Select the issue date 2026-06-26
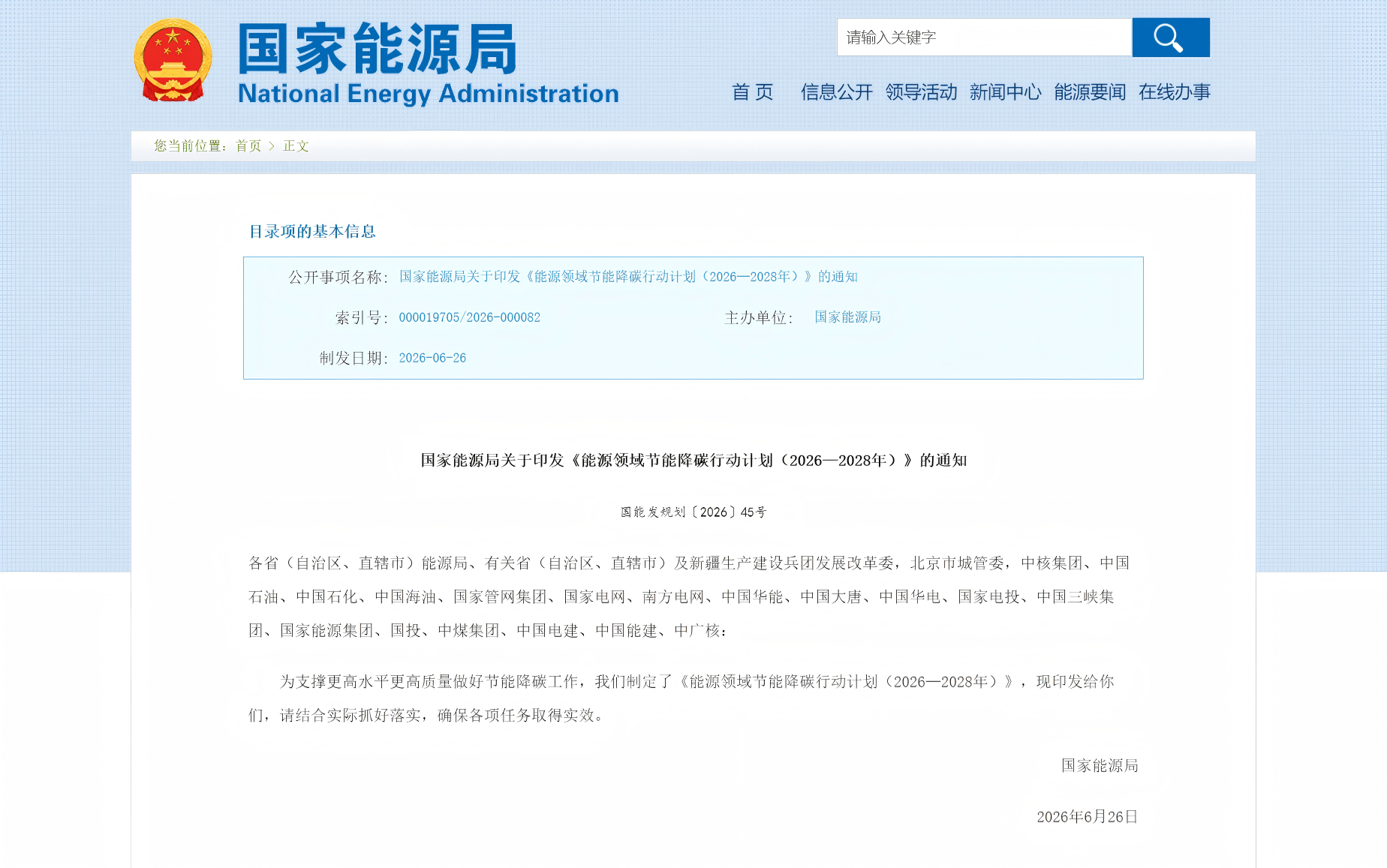 click(x=432, y=358)
